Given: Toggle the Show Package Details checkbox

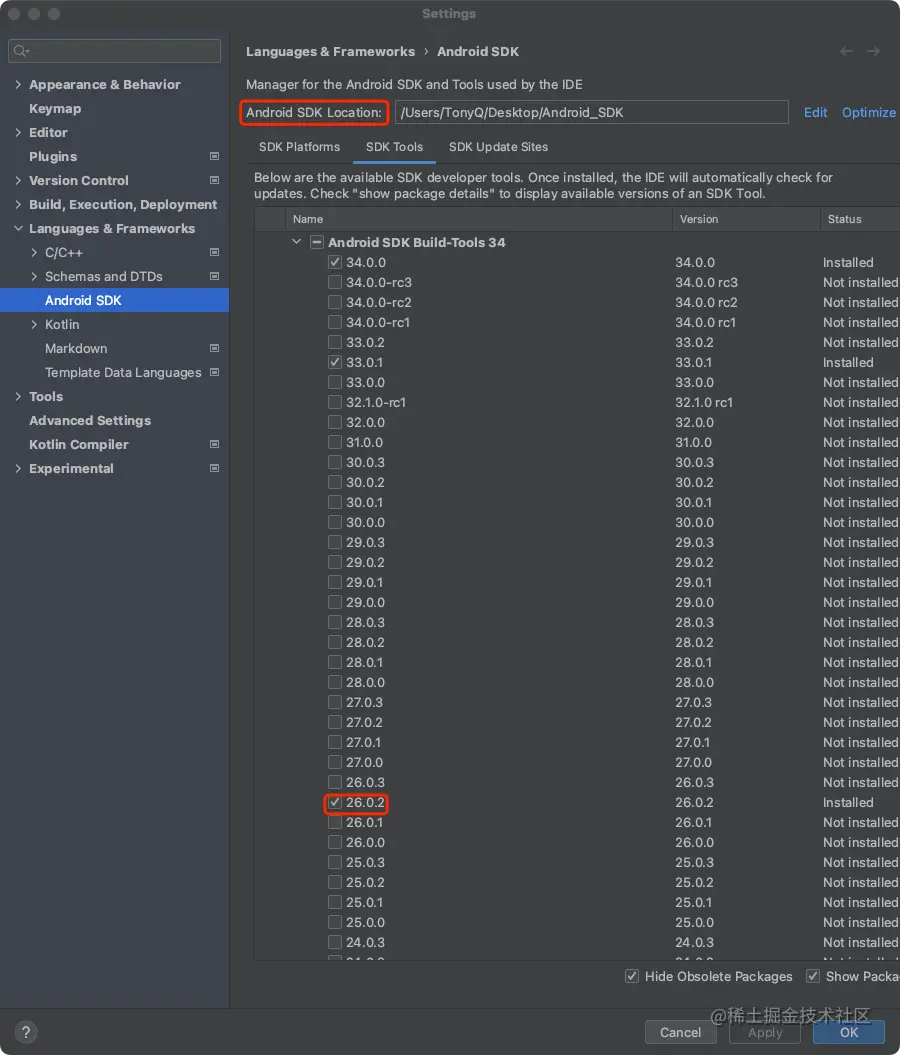Looking at the screenshot, I should [813, 976].
